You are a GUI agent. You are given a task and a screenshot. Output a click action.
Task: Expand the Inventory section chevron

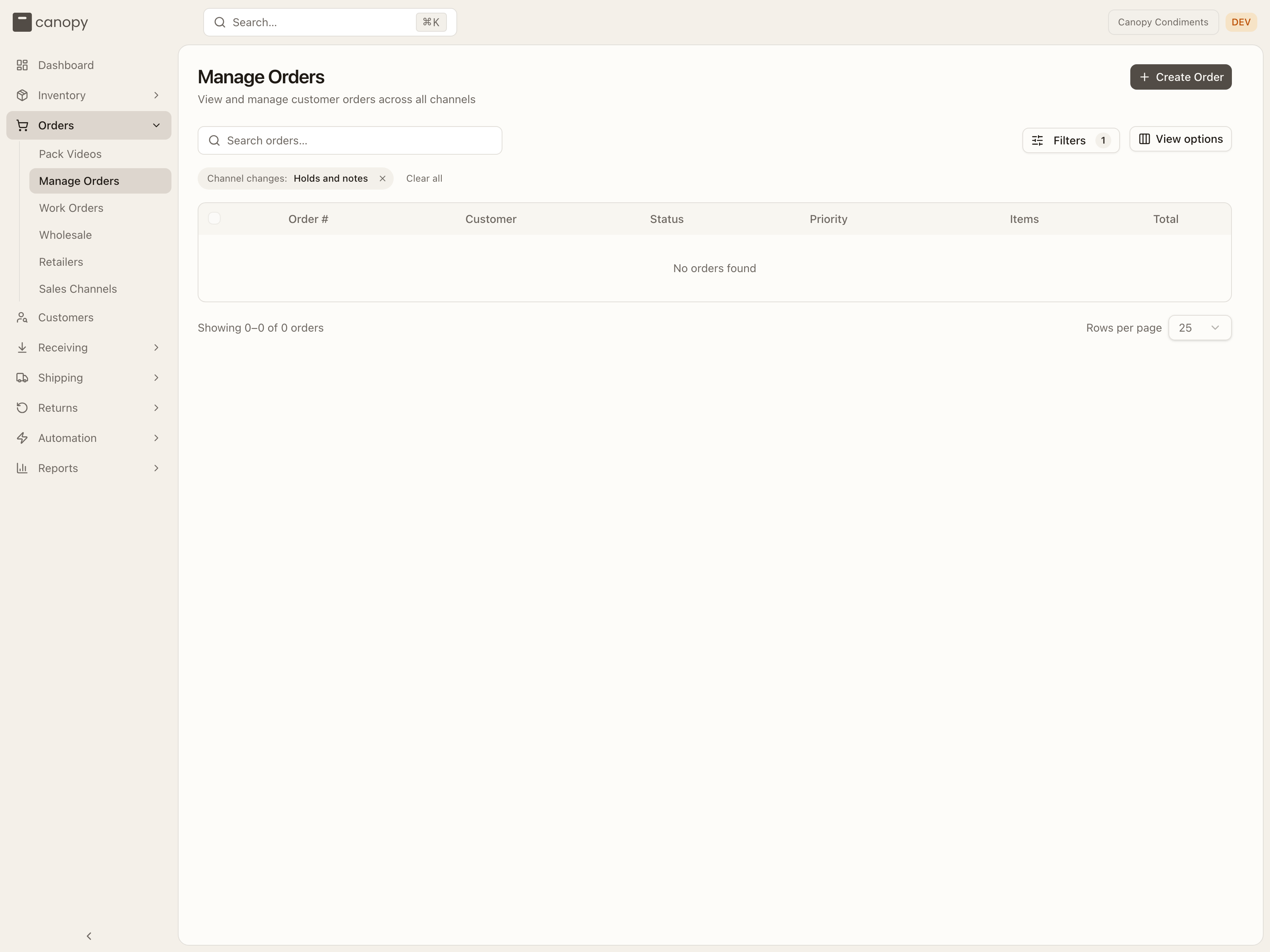(156, 95)
